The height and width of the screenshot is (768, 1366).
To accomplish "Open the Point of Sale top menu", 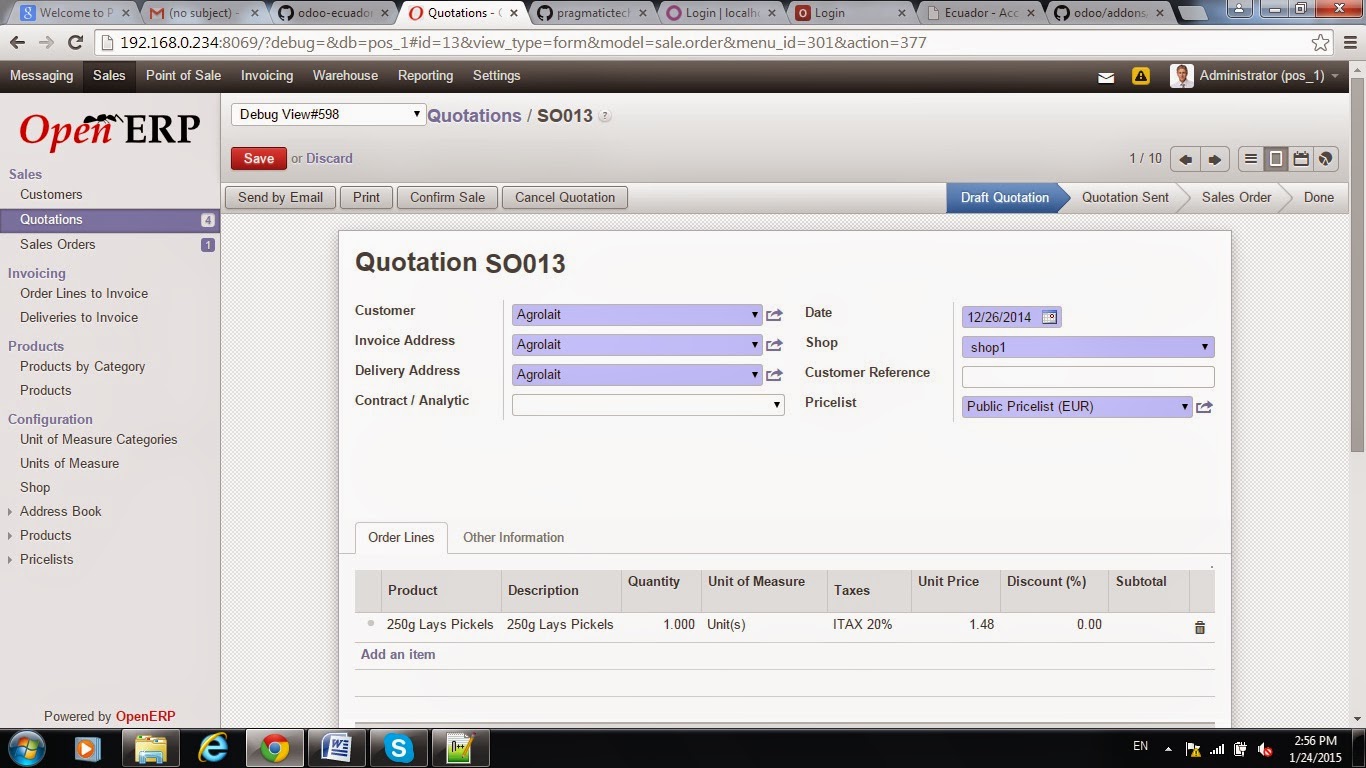I will coord(183,76).
